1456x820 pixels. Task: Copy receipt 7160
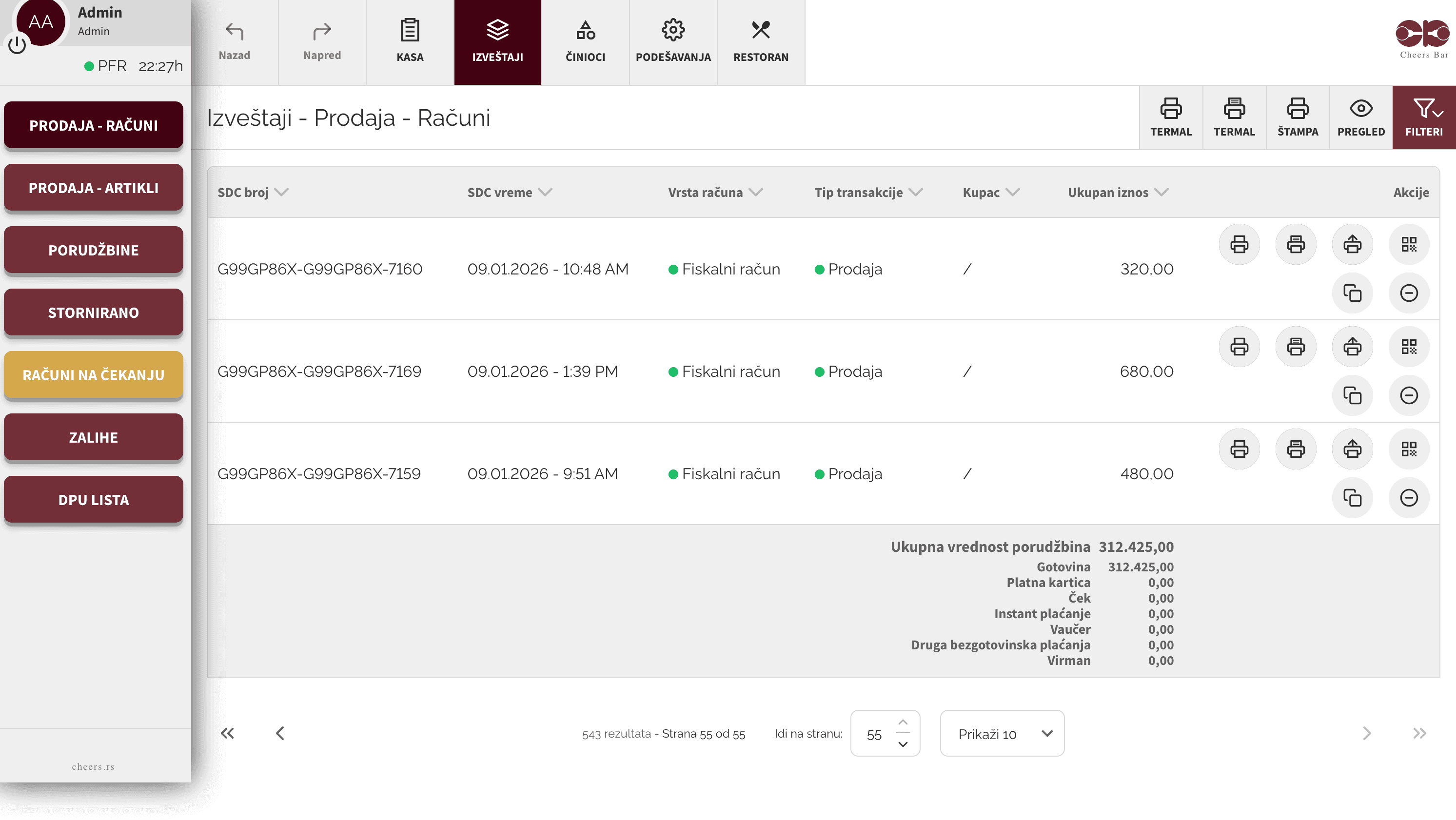coord(1352,293)
